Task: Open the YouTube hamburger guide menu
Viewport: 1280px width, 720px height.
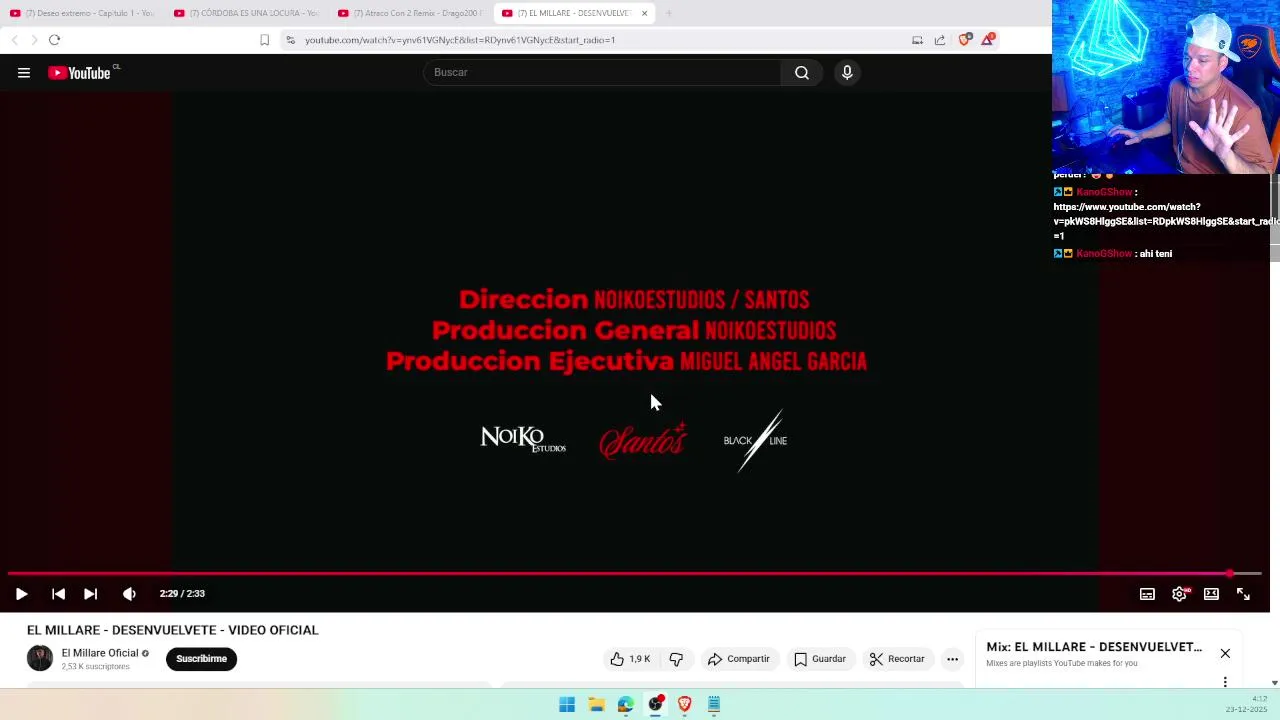Action: coord(24,72)
